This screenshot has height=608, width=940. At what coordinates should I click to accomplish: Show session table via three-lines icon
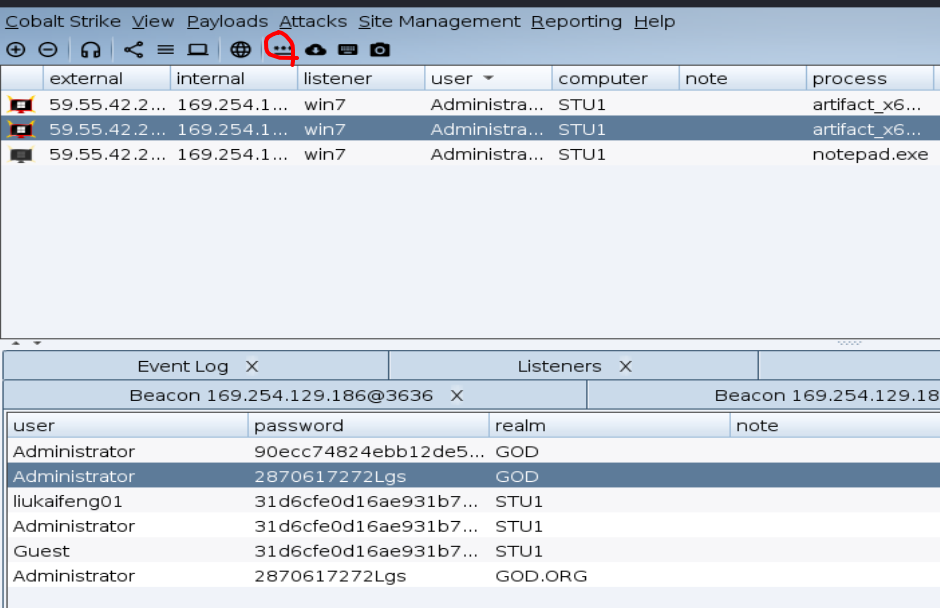(x=165, y=49)
